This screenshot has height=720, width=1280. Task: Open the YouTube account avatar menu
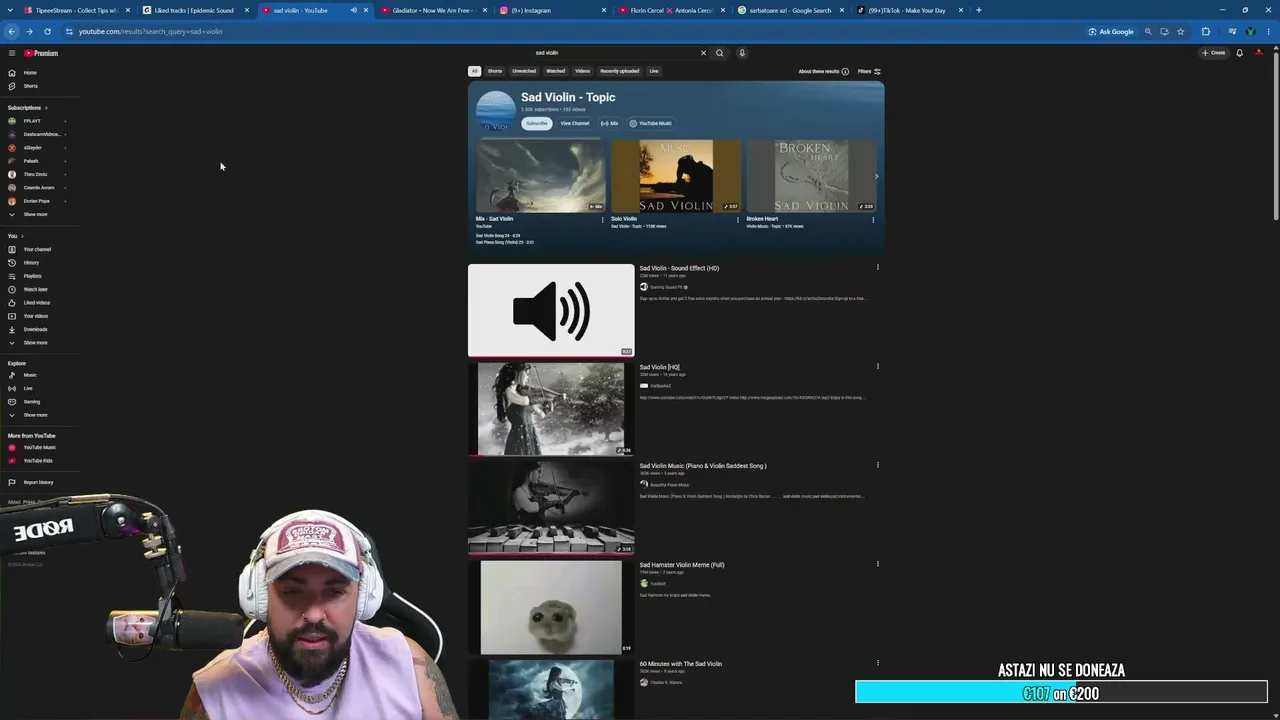(x=1259, y=53)
